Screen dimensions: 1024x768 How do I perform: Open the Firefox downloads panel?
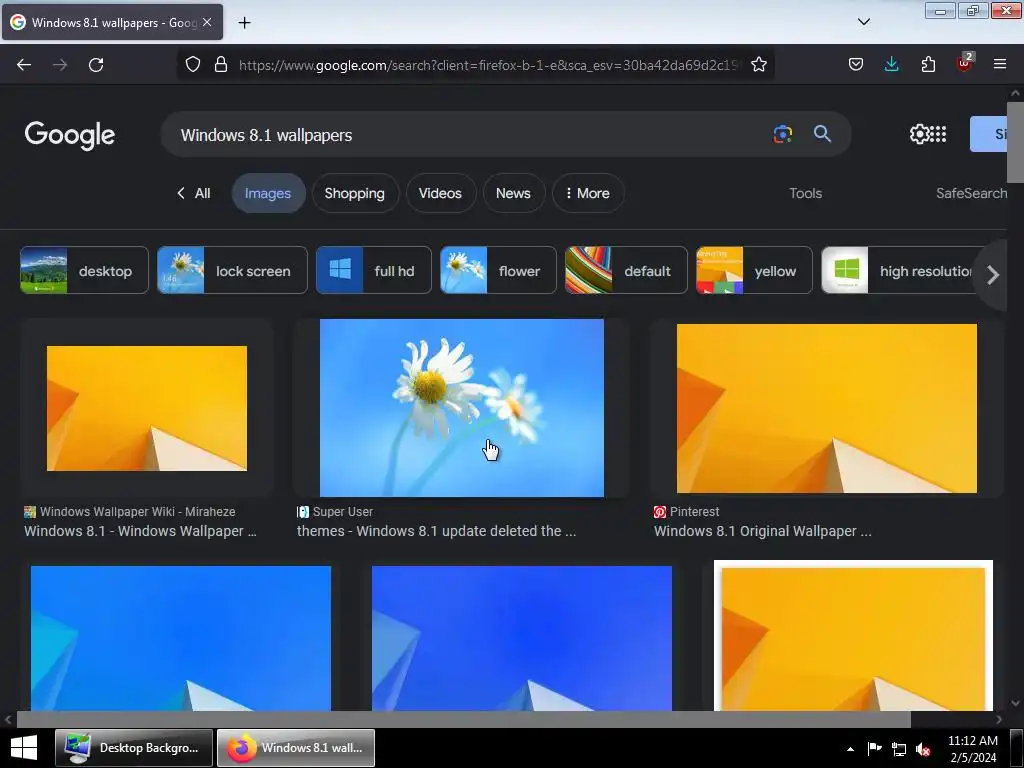pos(891,64)
